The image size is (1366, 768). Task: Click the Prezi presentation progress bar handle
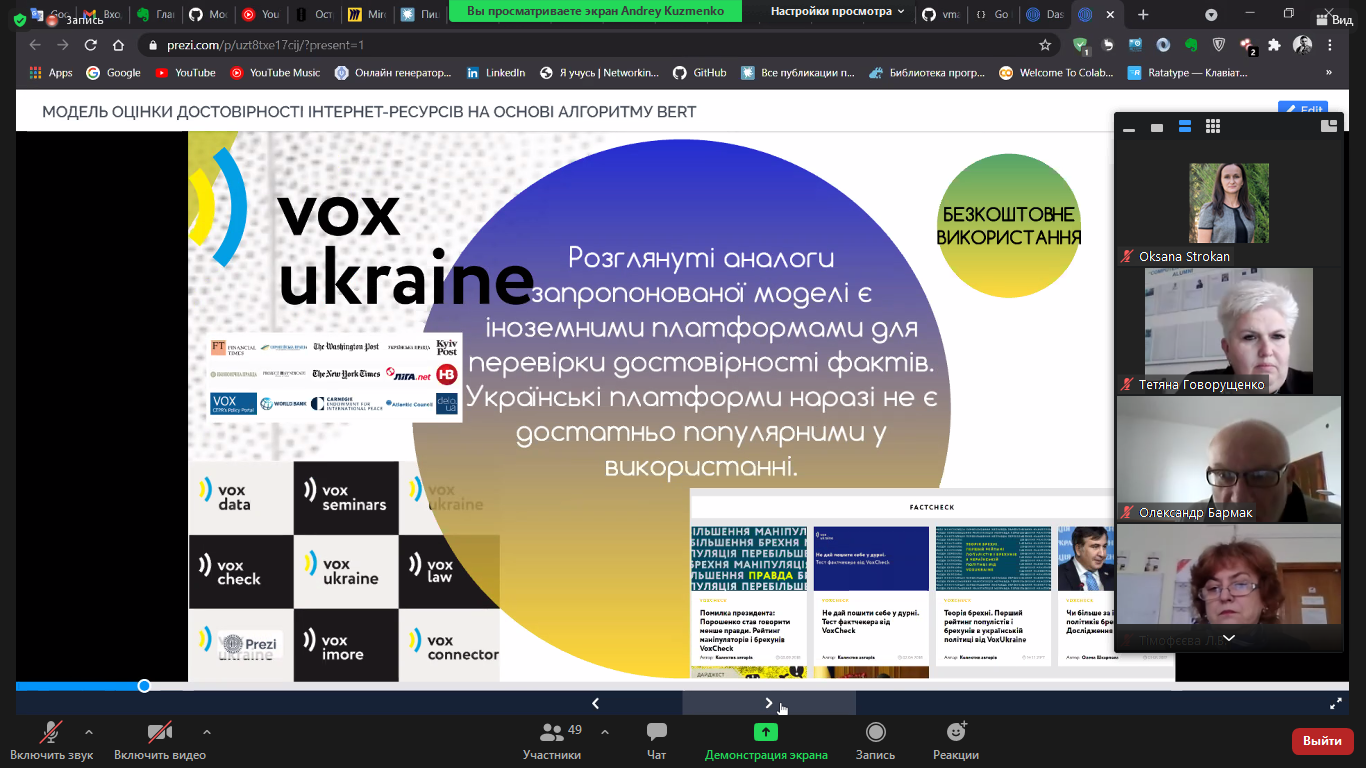pos(144,686)
